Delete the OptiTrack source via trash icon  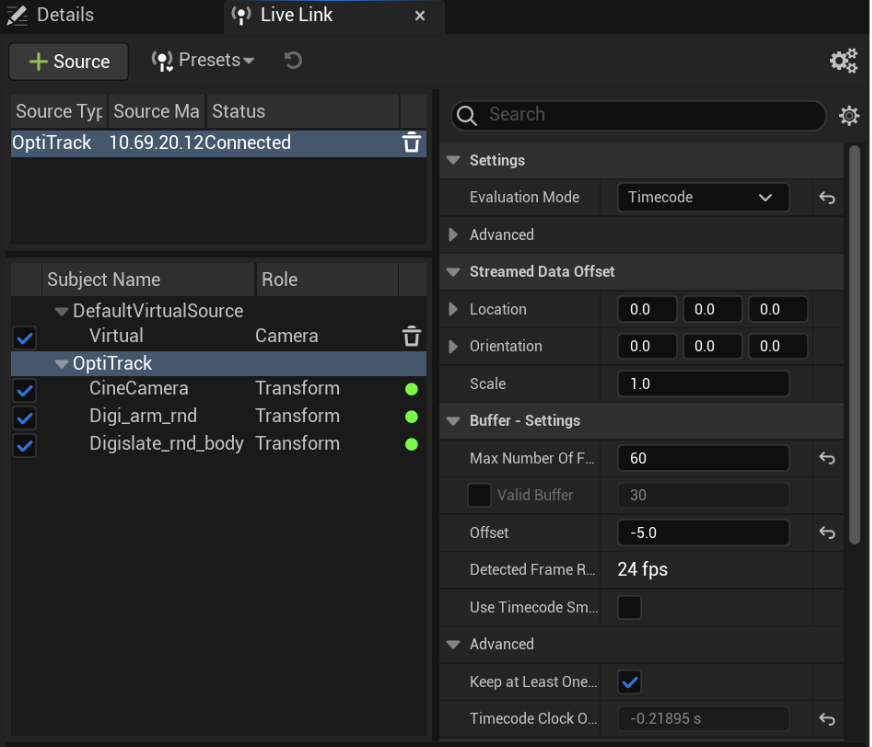click(411, 143)
